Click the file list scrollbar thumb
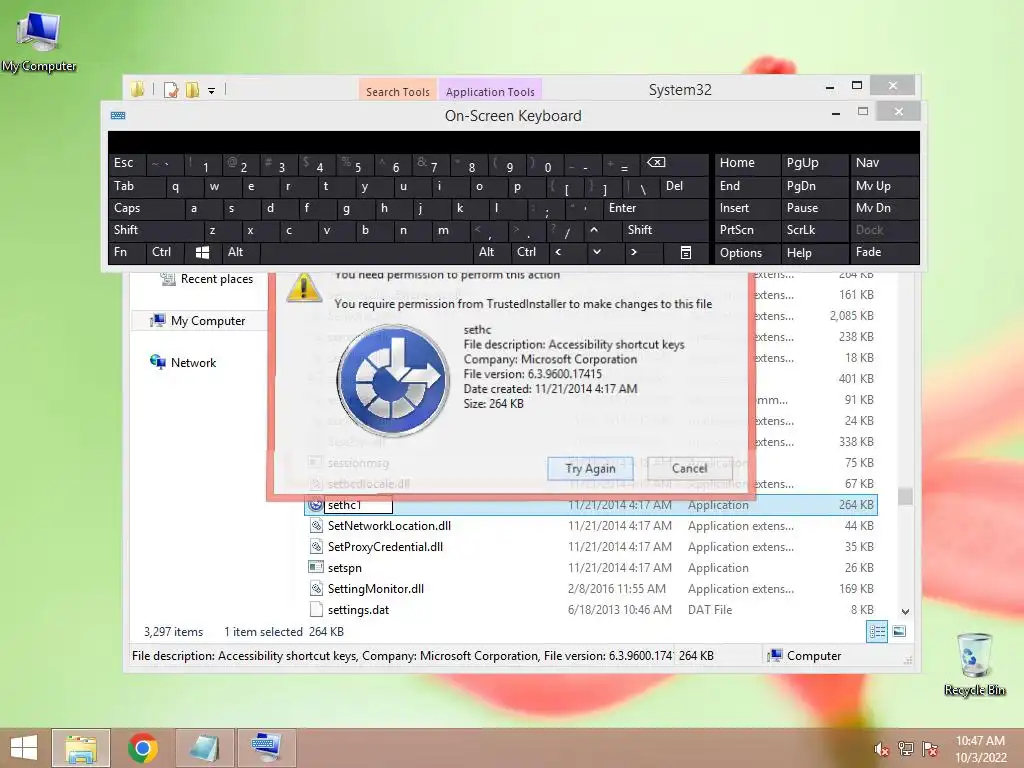This screenshot has width=1024, height=768. (905, 496)
